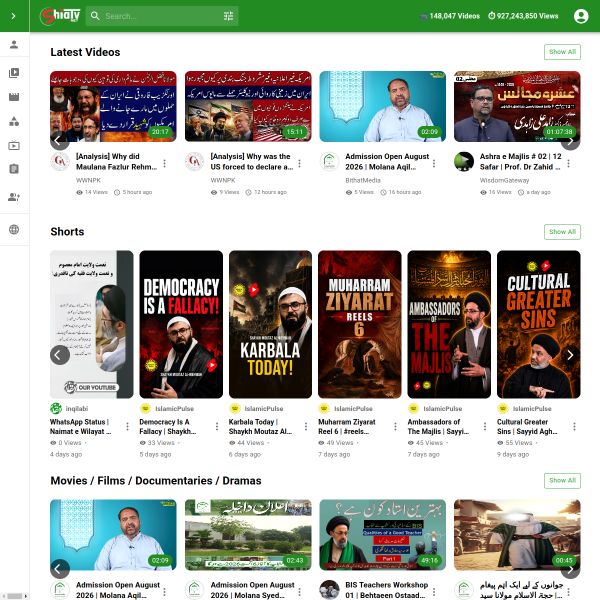Show all Shorts

[562, 232]
